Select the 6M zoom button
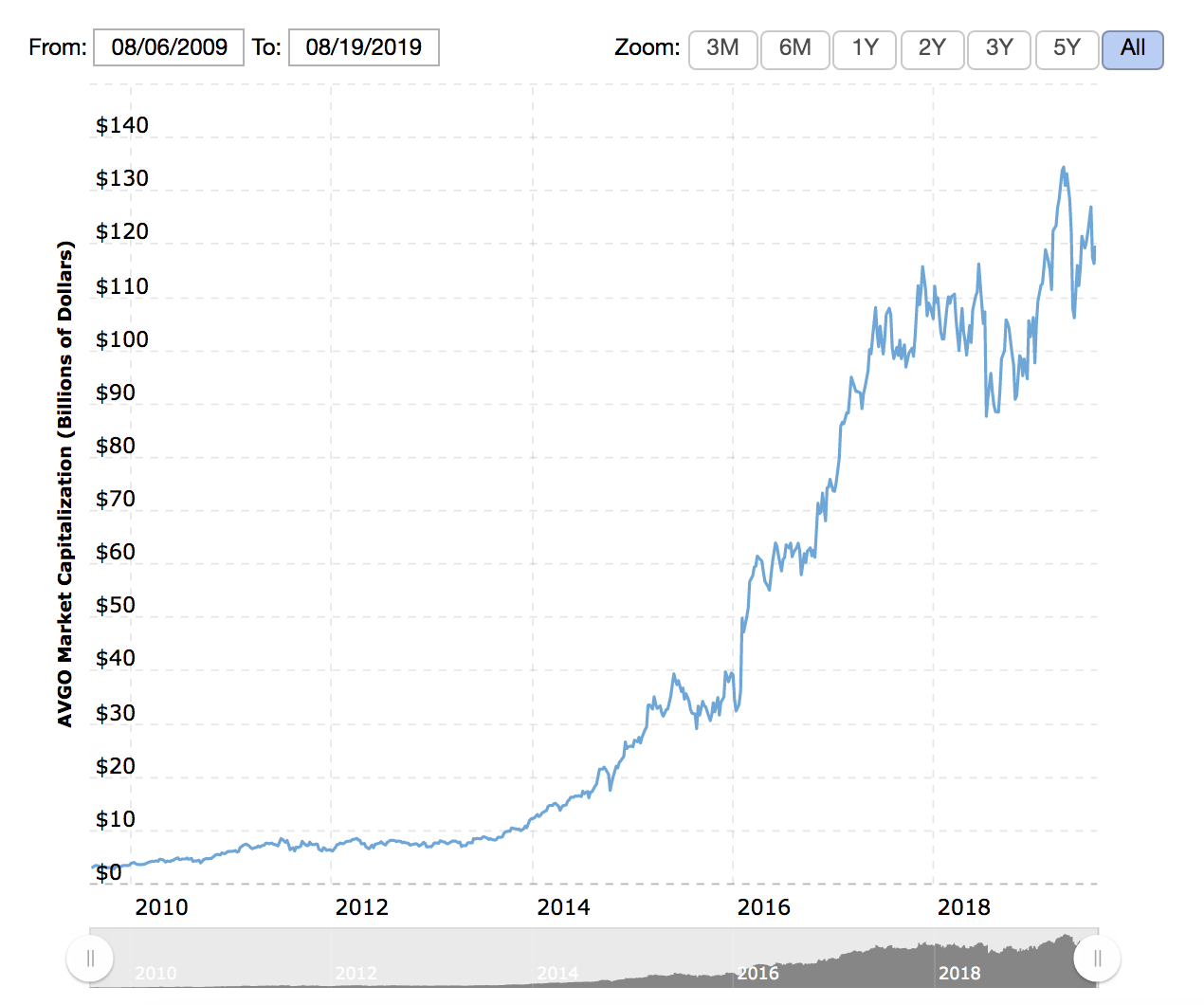Viewport: 1204px width, 1005px height. click(x=794, y=48)
